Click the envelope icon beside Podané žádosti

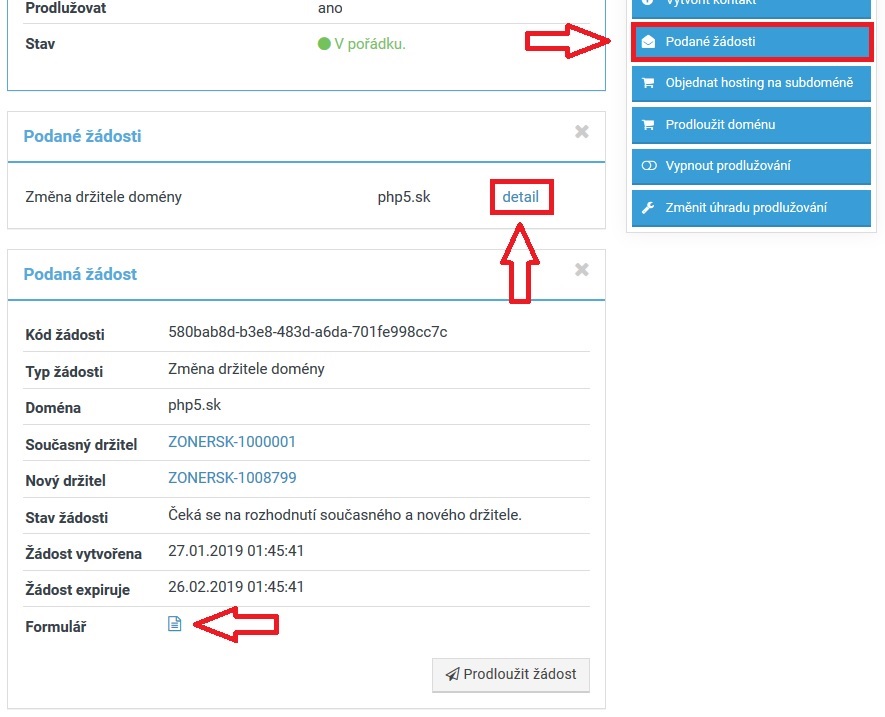[x=648, y=42]
